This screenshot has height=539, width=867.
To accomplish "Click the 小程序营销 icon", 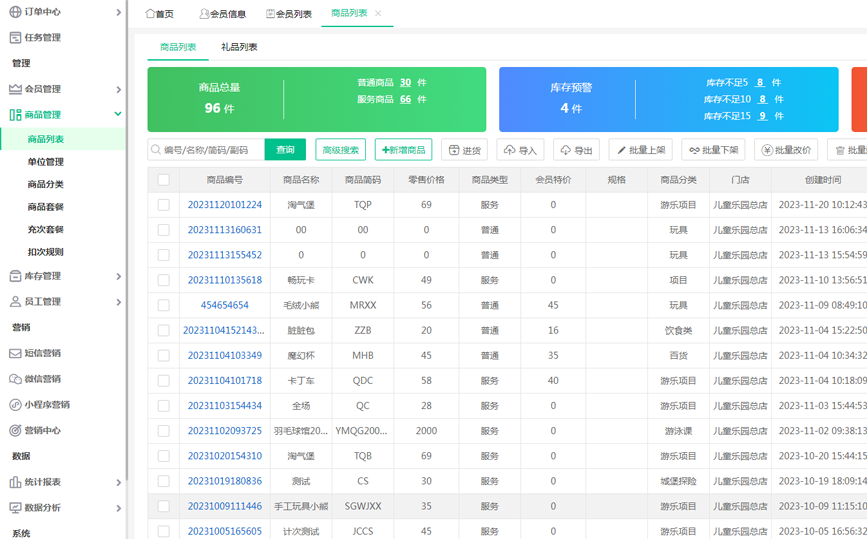I will point(15,405).
